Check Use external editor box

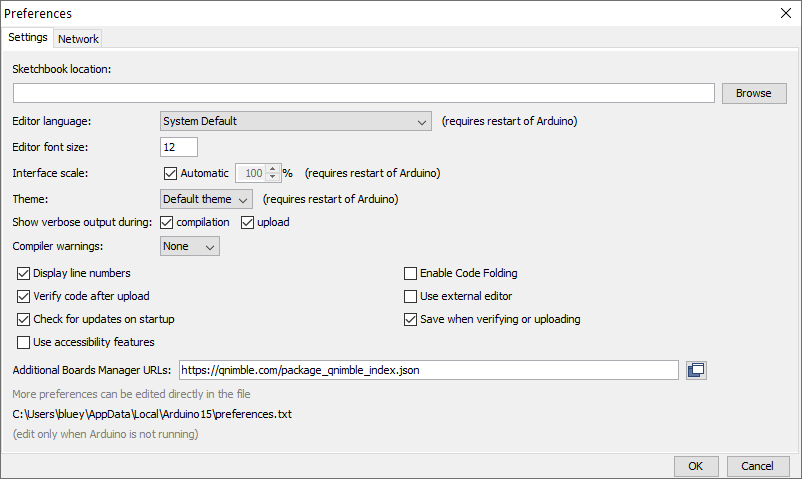click(410, 296)
